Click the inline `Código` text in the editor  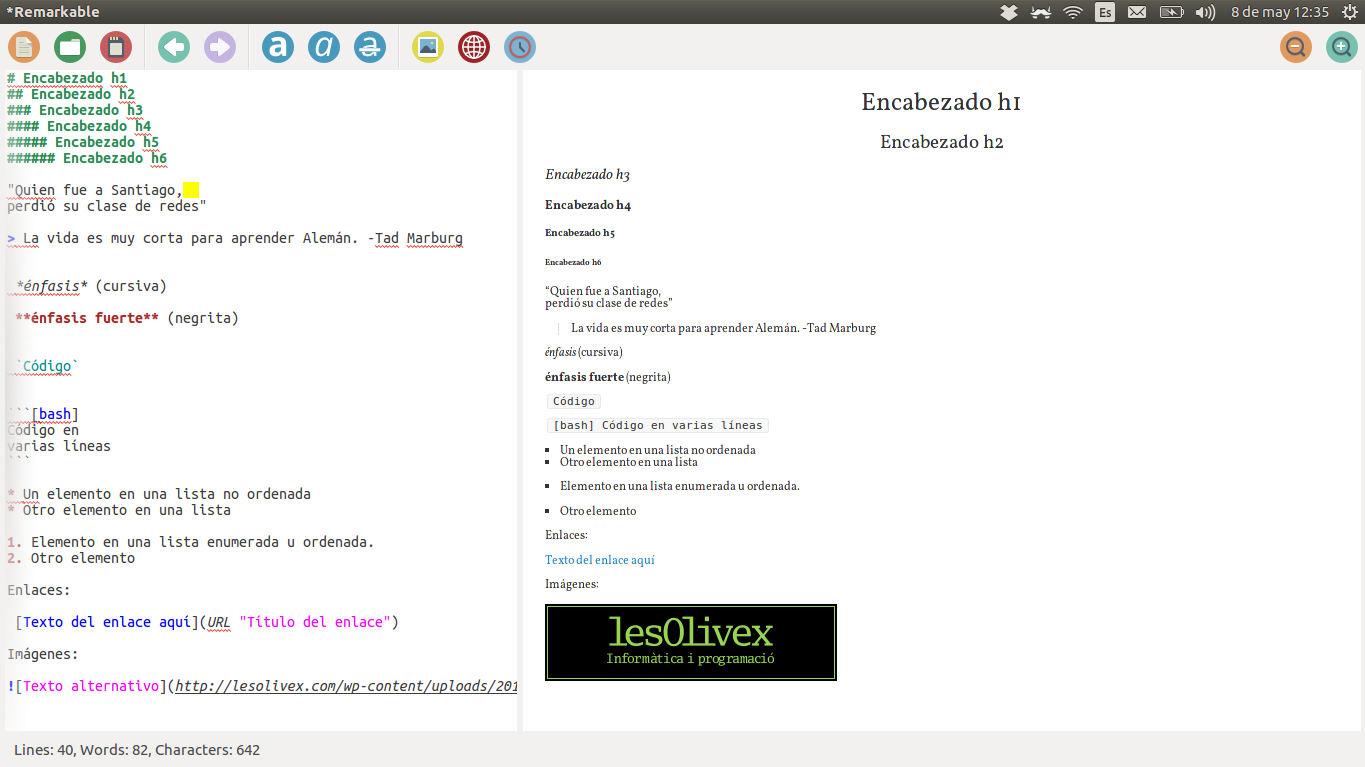coord(47,366)
